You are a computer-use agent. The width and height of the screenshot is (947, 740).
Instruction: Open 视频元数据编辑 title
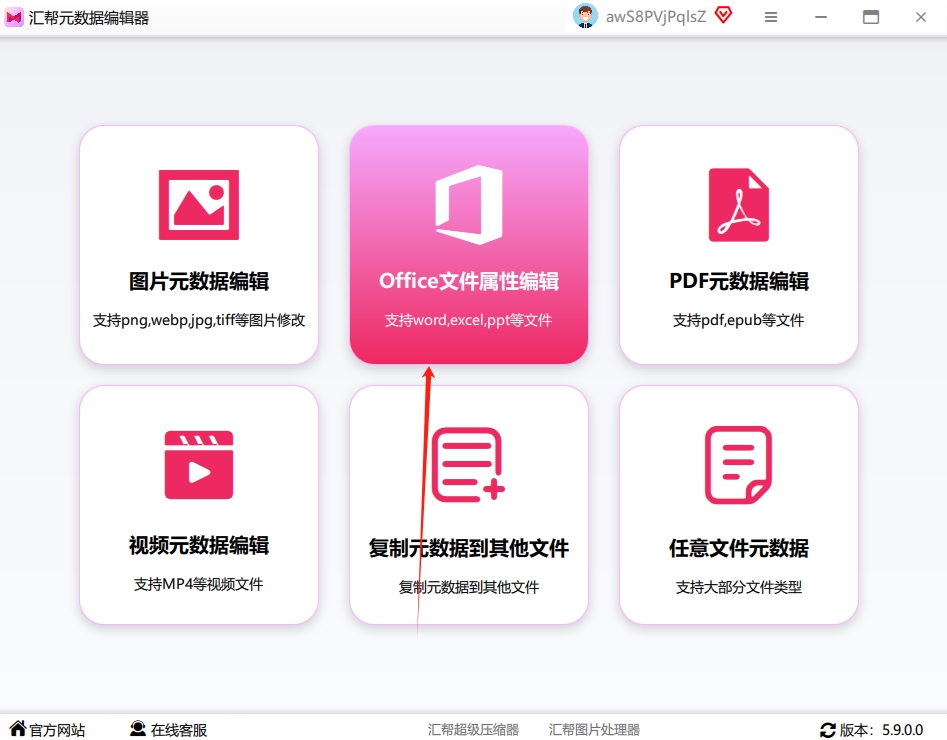199,545
